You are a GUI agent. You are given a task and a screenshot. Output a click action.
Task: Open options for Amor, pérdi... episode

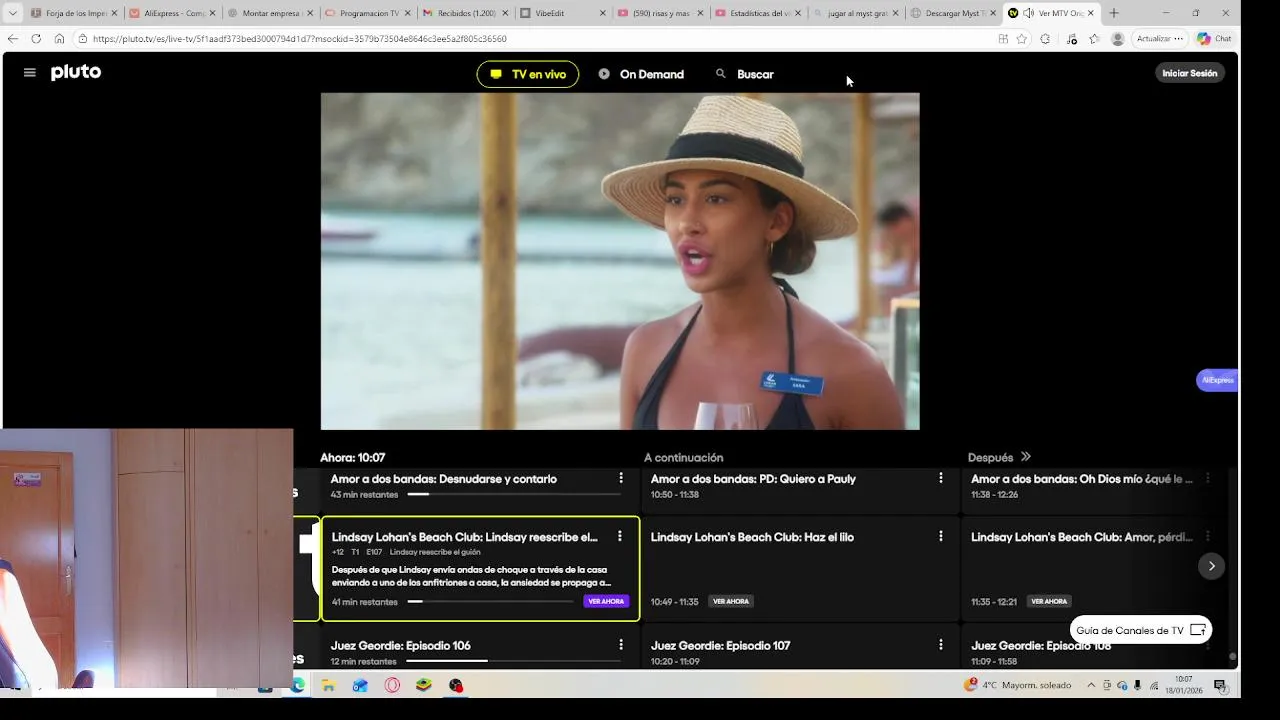1208,536
